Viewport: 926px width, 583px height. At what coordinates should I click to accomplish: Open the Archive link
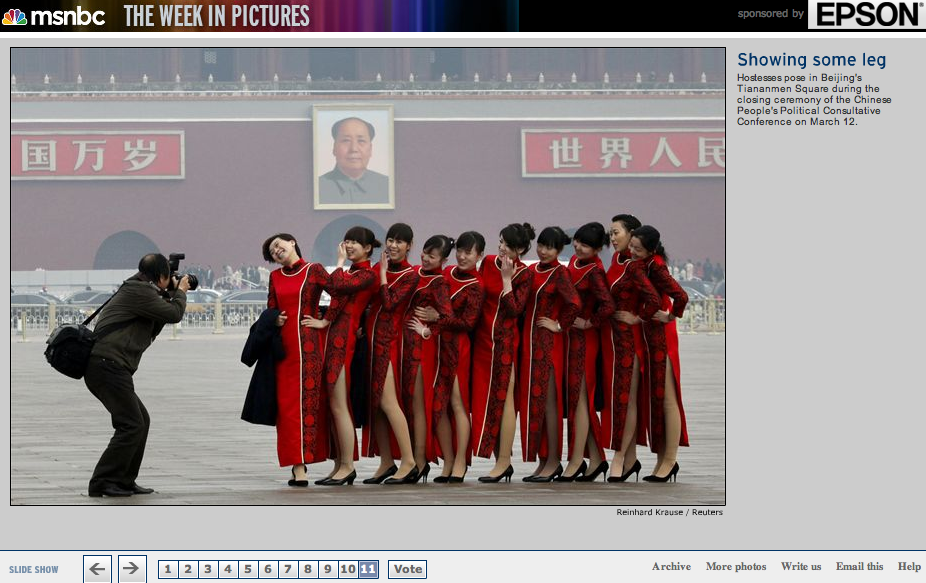[671, 567]
